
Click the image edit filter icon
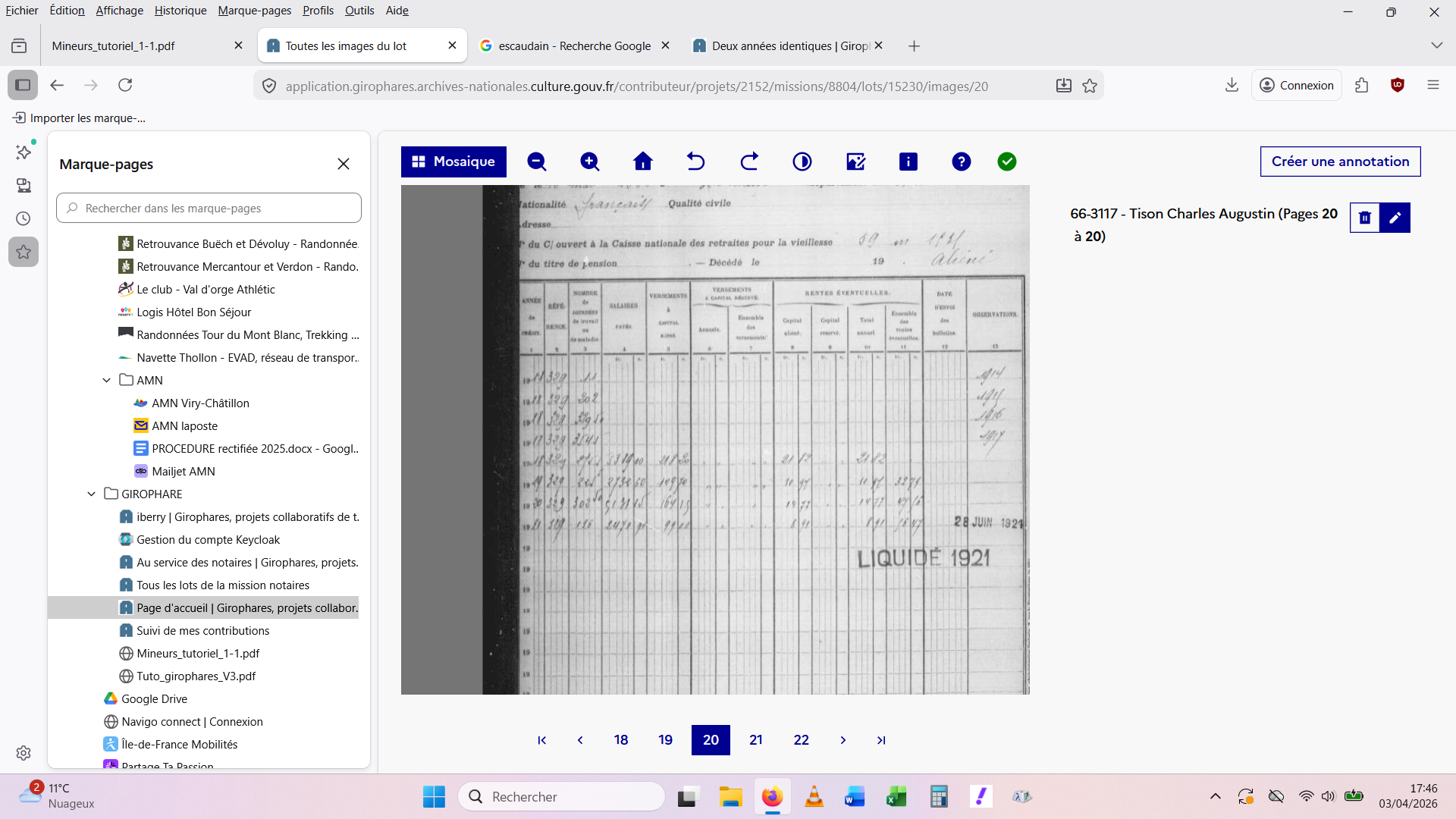855,162
